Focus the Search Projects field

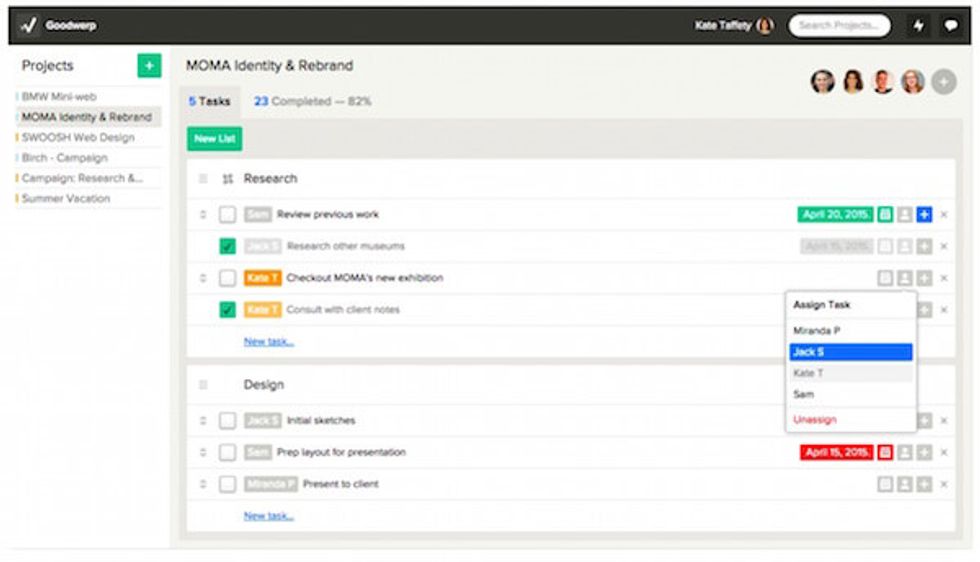pos(839,26)
